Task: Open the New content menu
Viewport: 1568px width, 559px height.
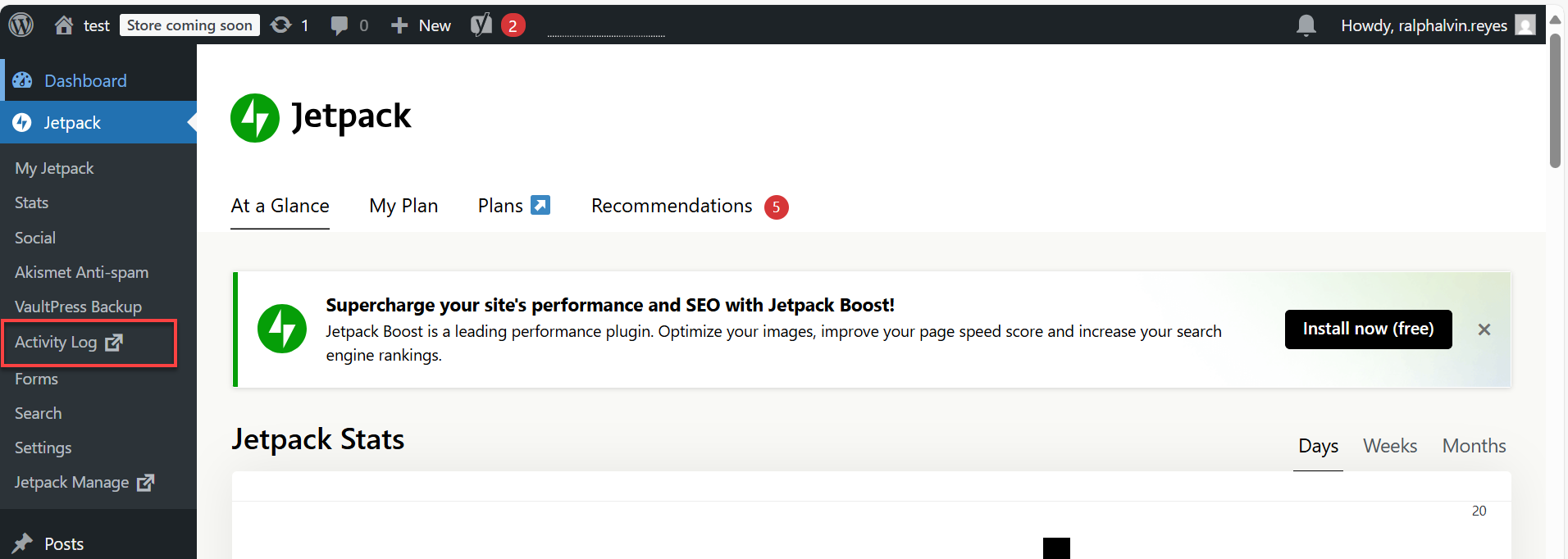Action: click(x=422, y=25)
